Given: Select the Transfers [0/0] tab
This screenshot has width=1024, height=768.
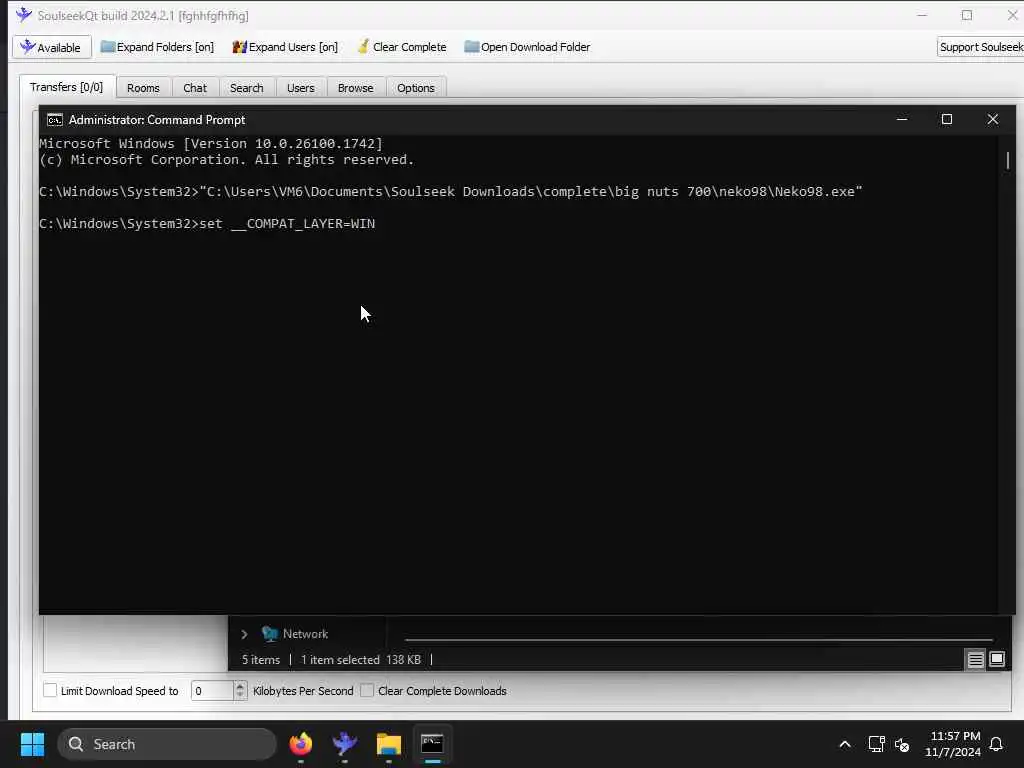Looking at the screenshot, I should (67, 87).
